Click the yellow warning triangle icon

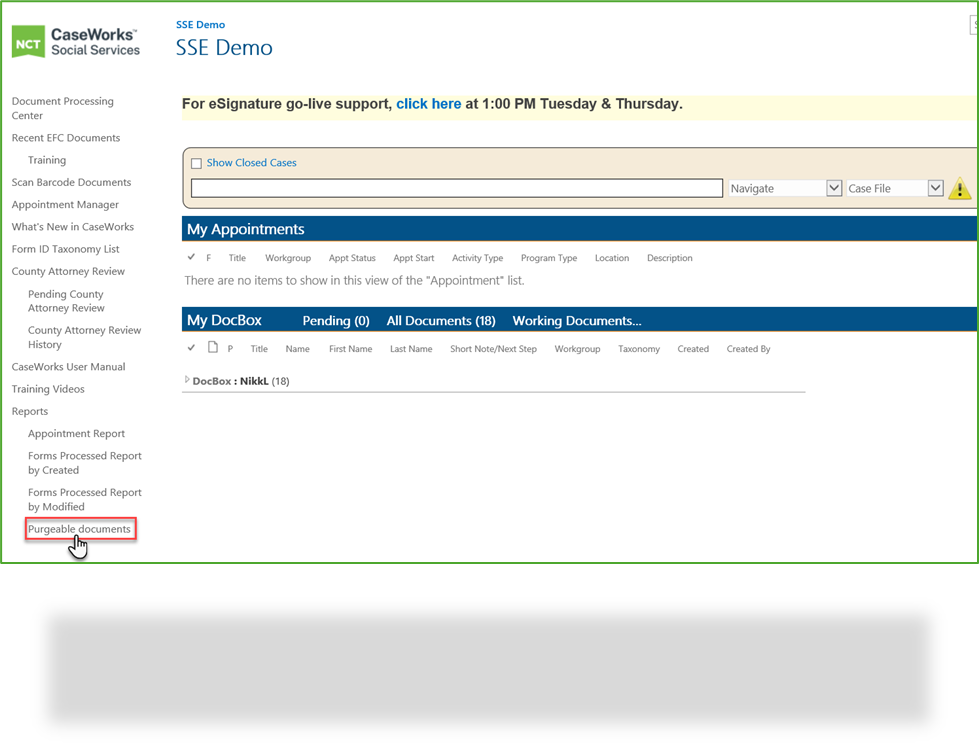click(959, 188)
